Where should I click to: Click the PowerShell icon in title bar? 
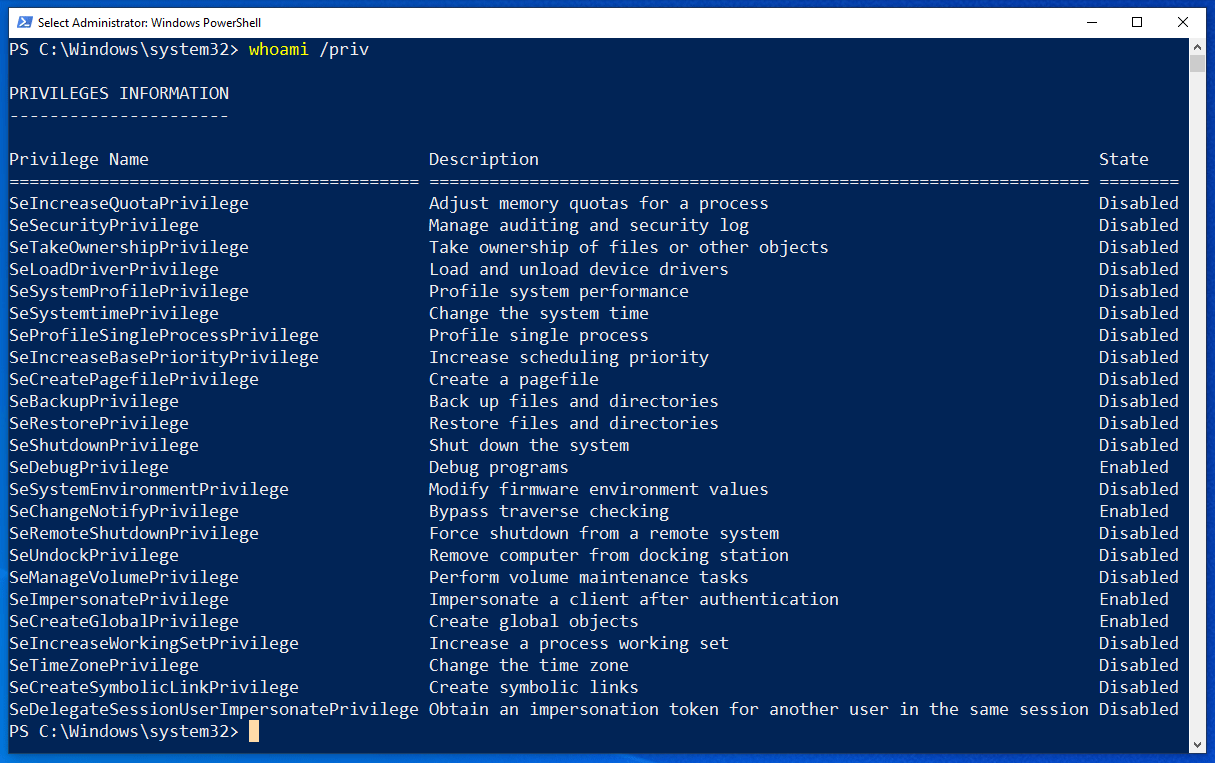coord(22,22)
